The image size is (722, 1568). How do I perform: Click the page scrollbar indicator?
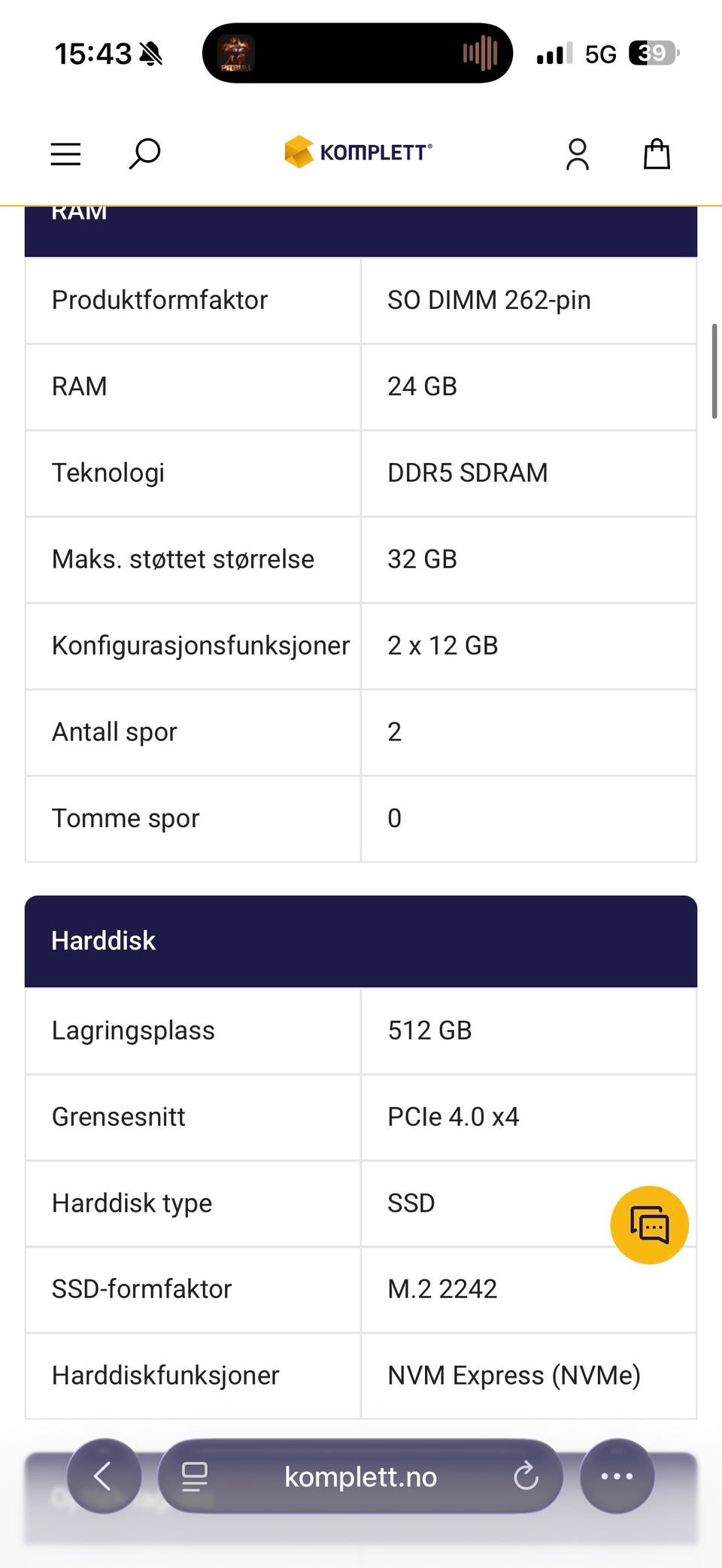[714, 371]
